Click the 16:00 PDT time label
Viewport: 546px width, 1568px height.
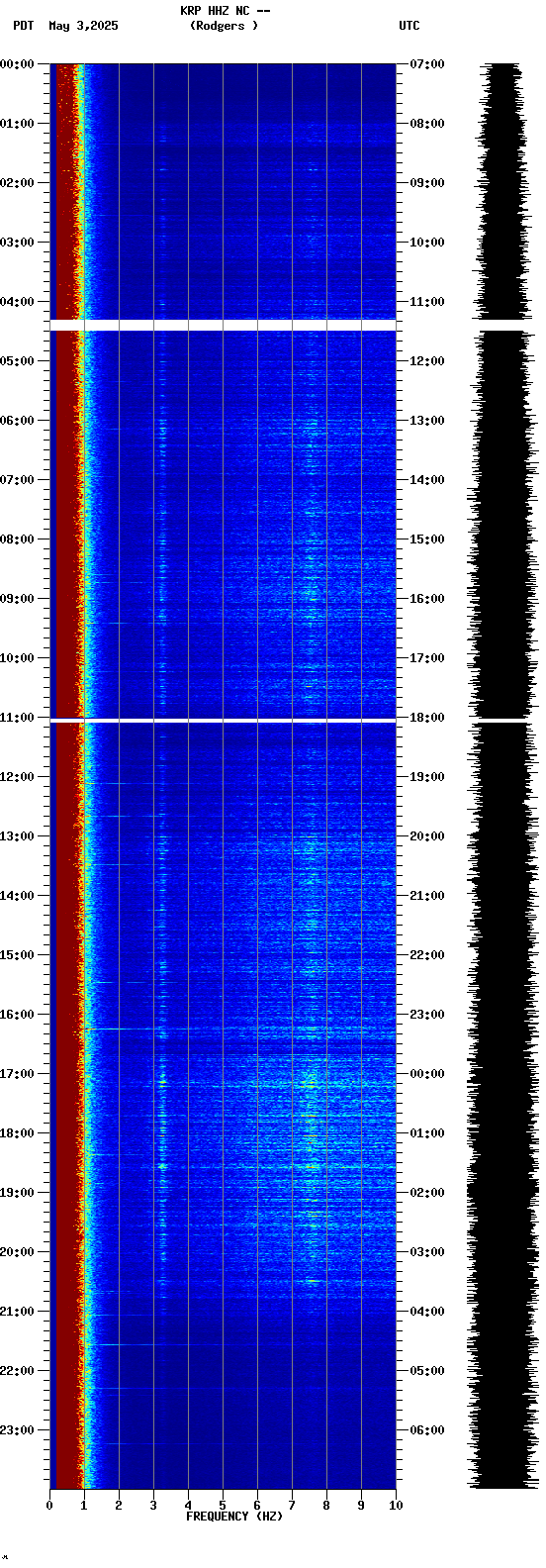(18, 1015)
